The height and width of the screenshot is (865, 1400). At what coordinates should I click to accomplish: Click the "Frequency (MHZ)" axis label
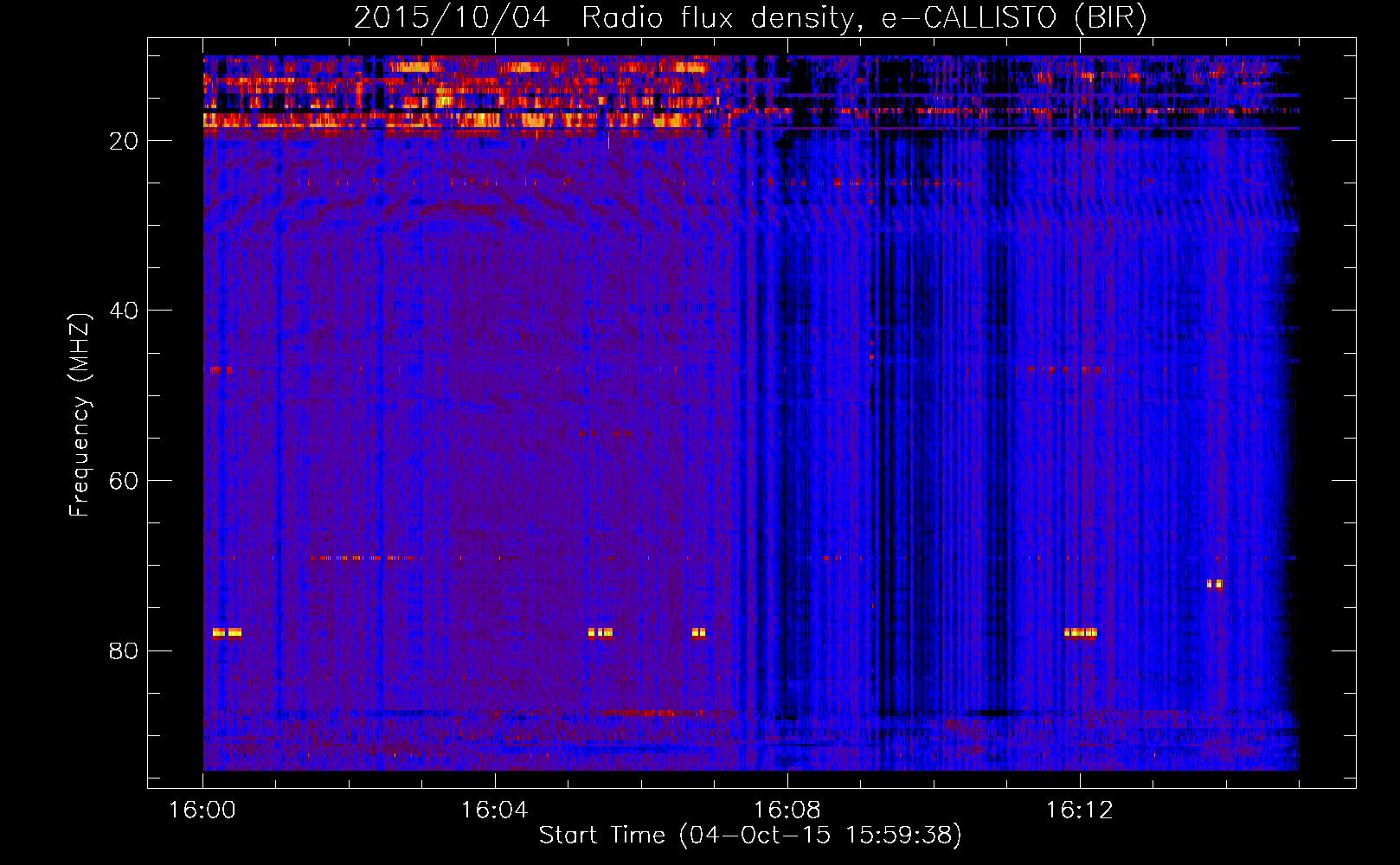[80, 415]
